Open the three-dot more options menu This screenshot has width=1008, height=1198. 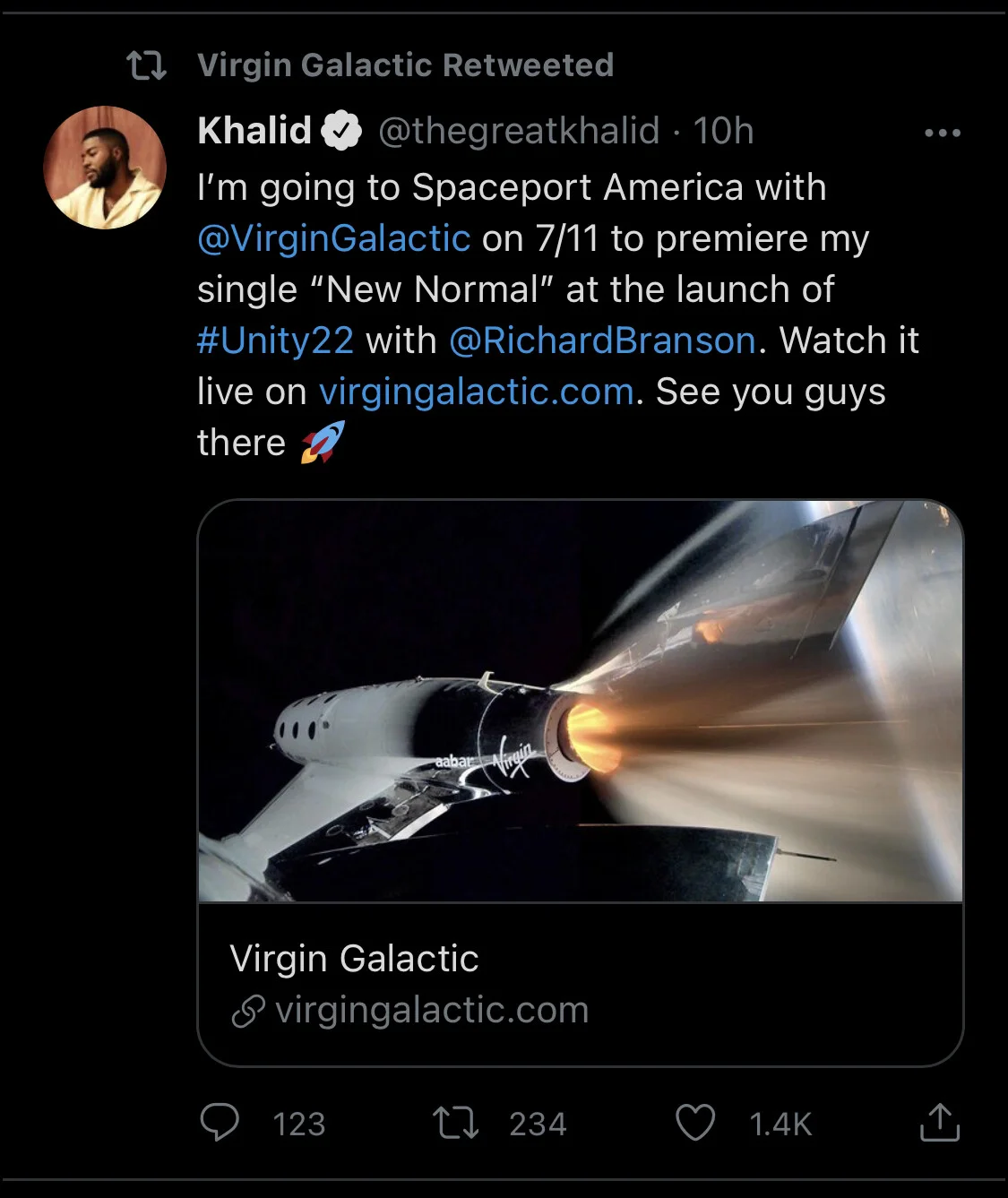click(x=943, y=133)
